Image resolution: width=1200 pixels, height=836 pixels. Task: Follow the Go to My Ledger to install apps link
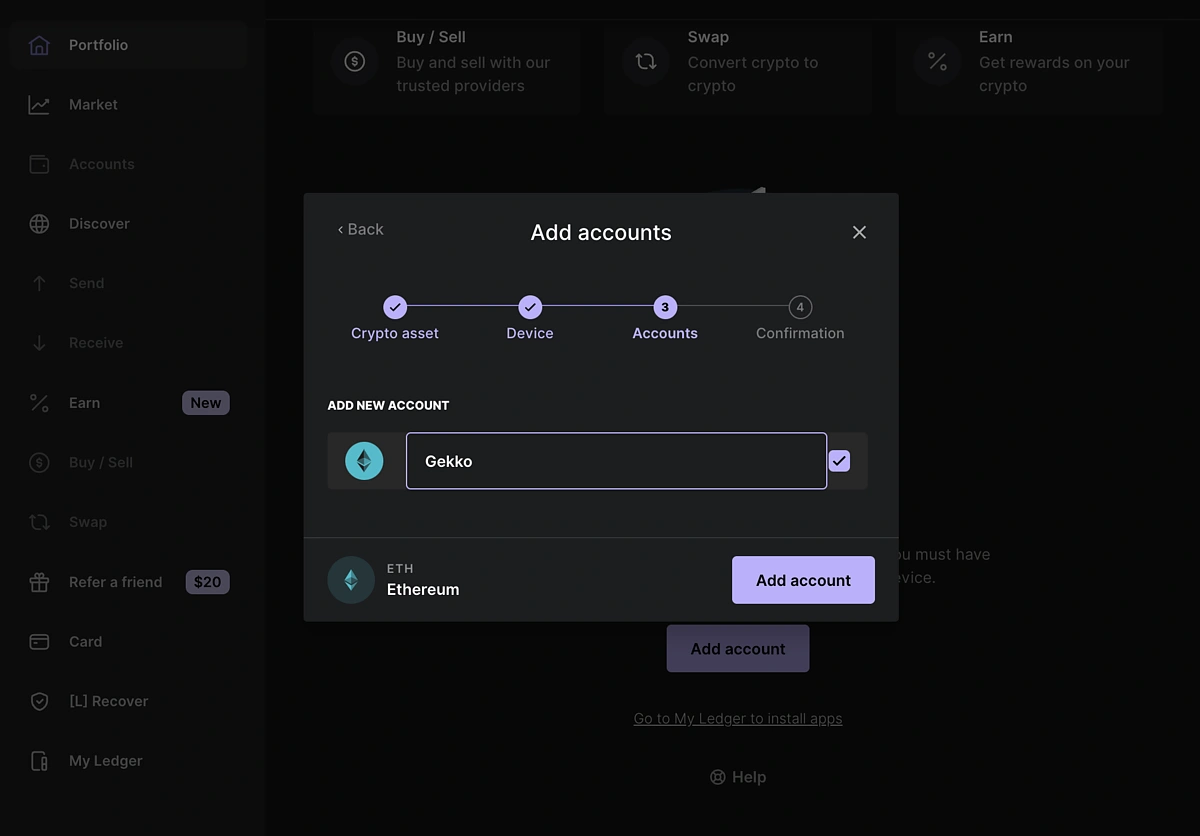click(738, 718)
